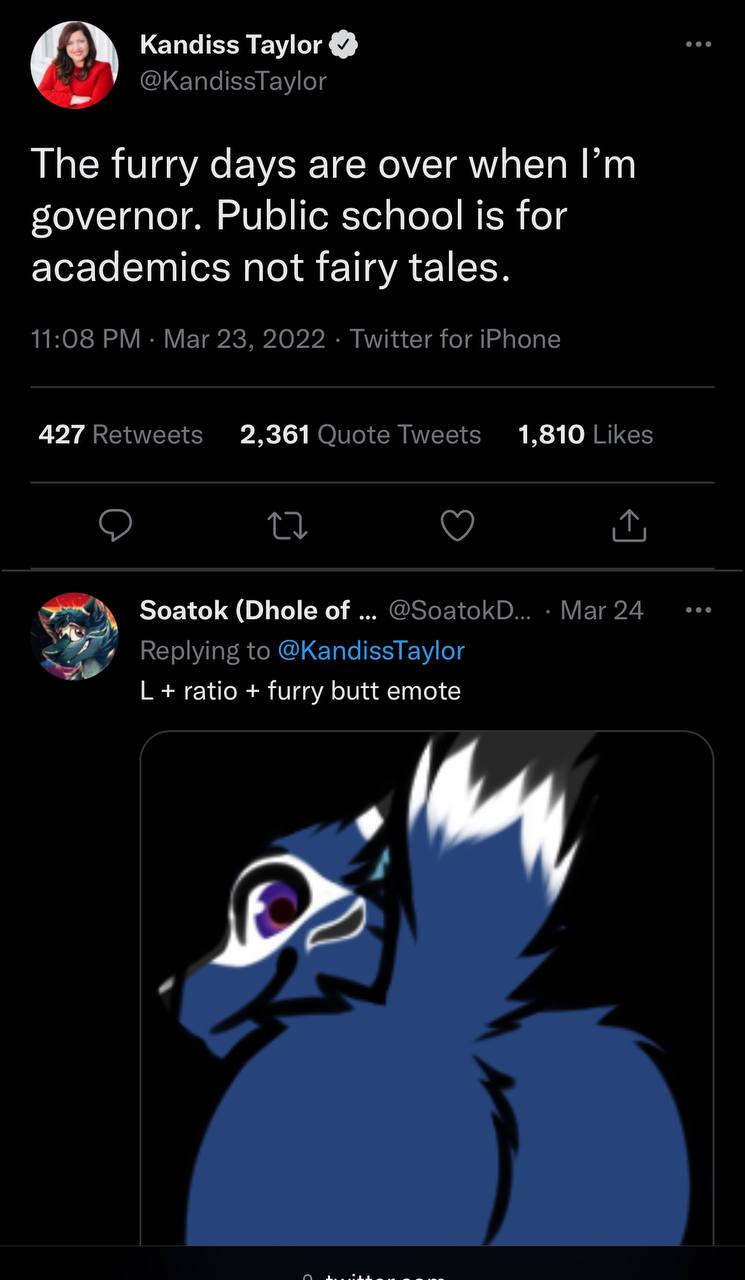The height and width of the screenshot is (1280, 745).
Task: Like the tweet with the heart icon
Action: 457,525
